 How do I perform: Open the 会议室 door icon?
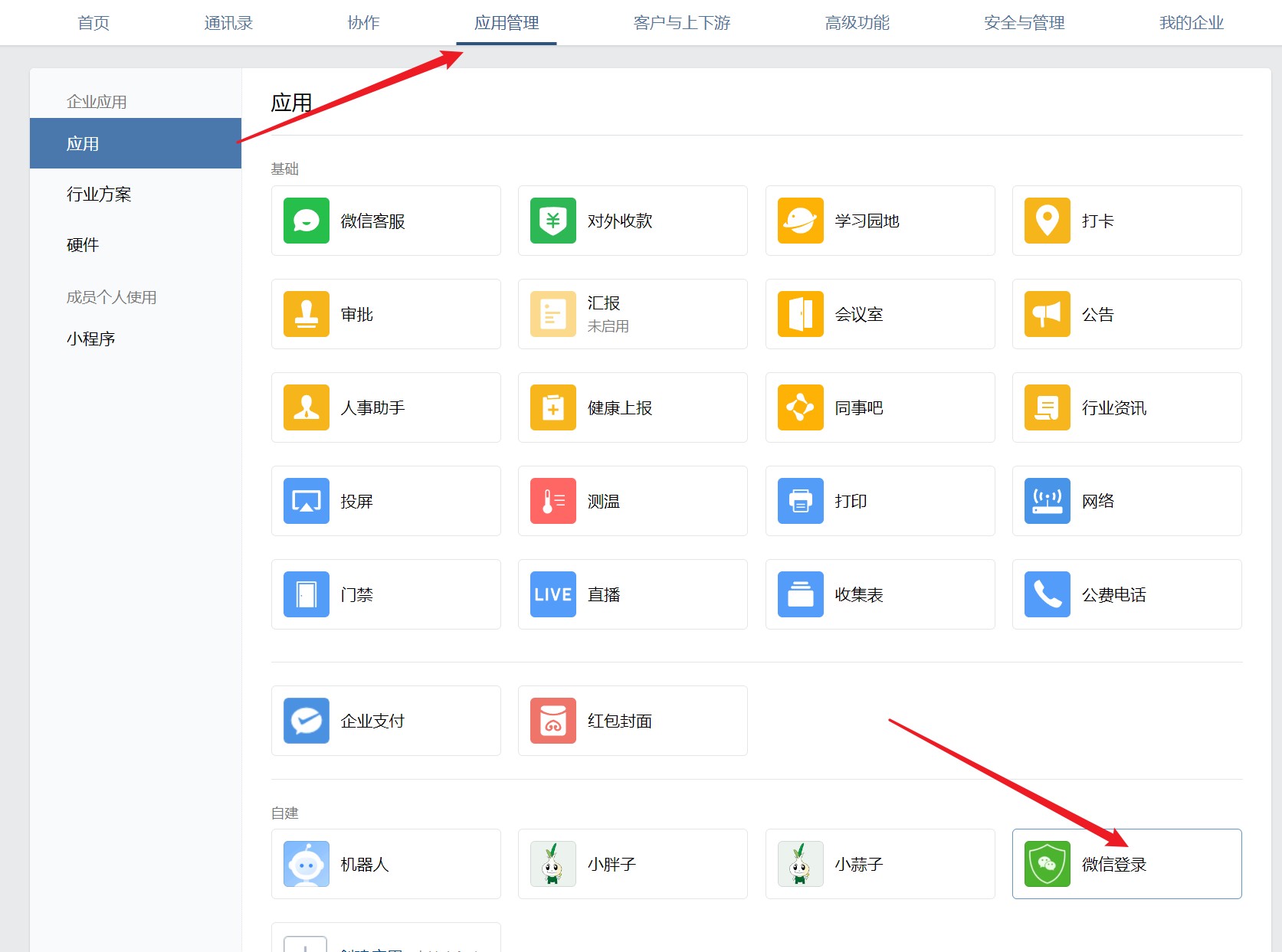tap(800, 314)
